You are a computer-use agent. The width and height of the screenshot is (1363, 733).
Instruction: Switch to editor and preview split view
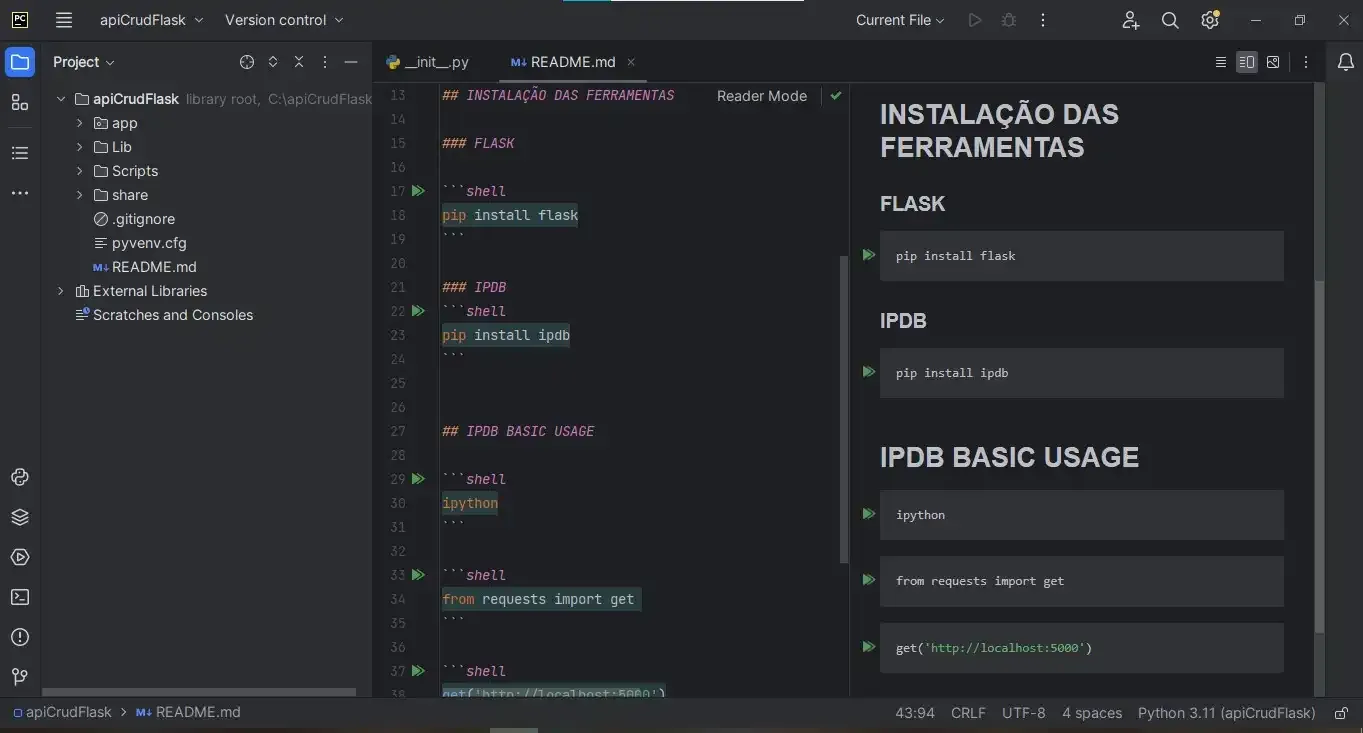[1246, 62]
